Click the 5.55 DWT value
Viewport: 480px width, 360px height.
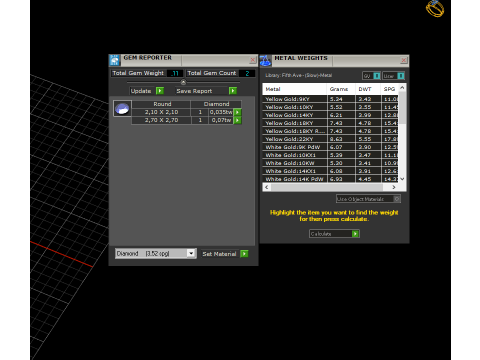tap(365, 139)
